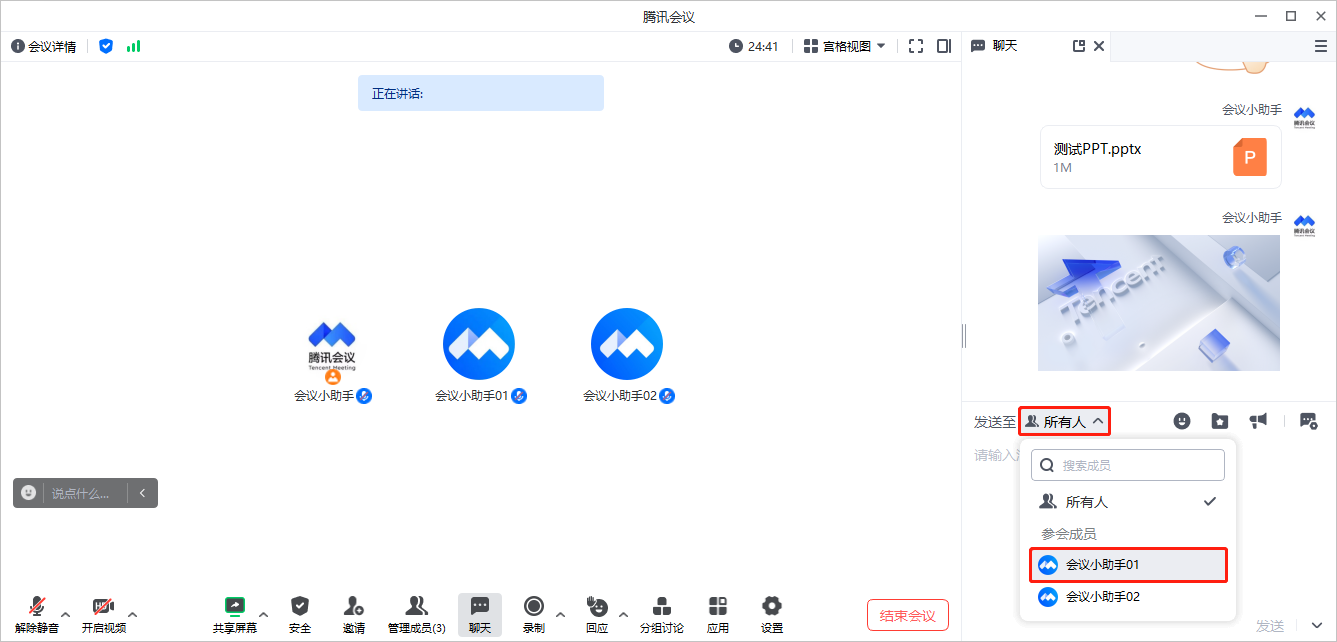This screenshot has width=1337, height=642.
Task: Click the blue security shield icon
Action: click(x=106, y=46)
